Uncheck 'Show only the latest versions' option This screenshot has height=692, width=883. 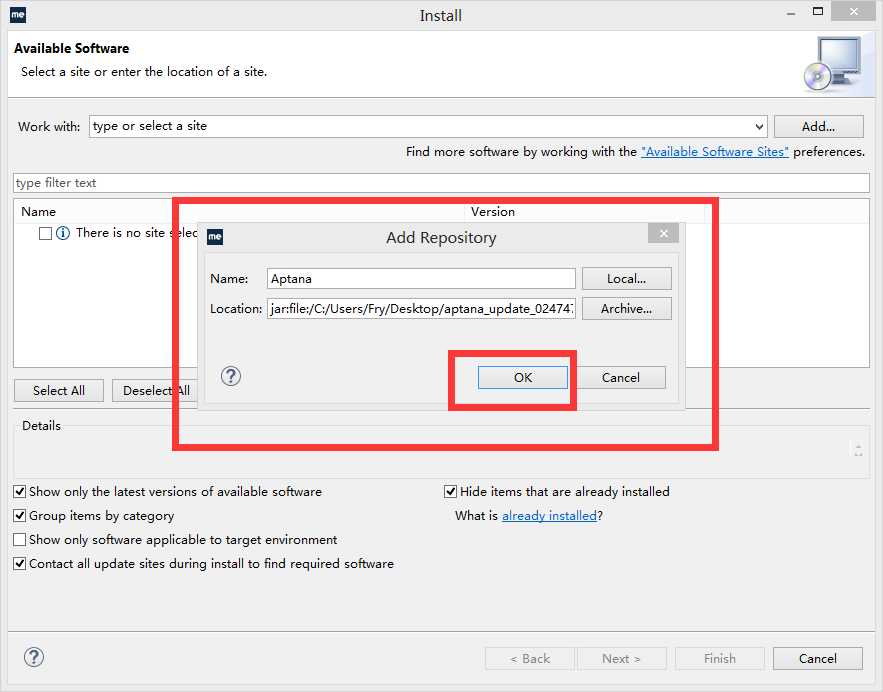point(20,492)
